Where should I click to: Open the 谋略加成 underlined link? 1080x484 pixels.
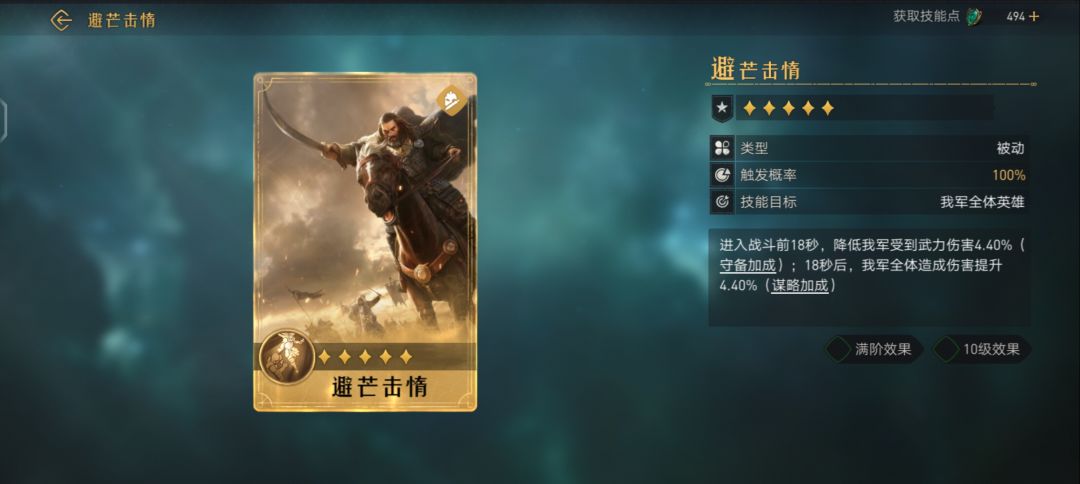coord(800,285)
